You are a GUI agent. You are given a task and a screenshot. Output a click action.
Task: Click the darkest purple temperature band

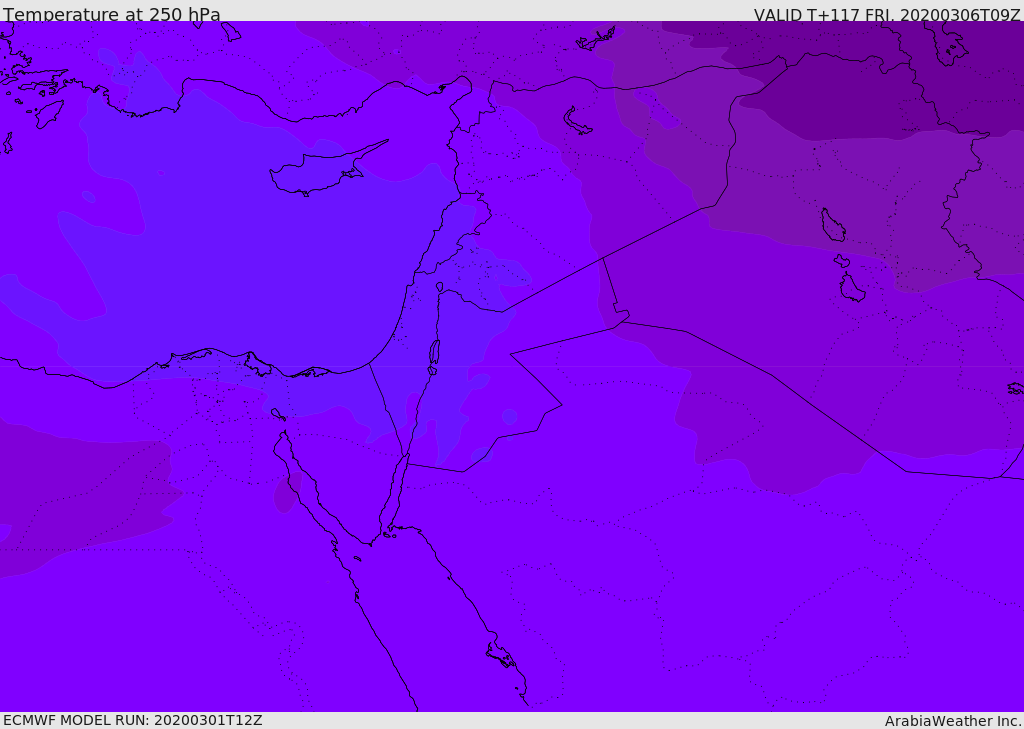850,95
